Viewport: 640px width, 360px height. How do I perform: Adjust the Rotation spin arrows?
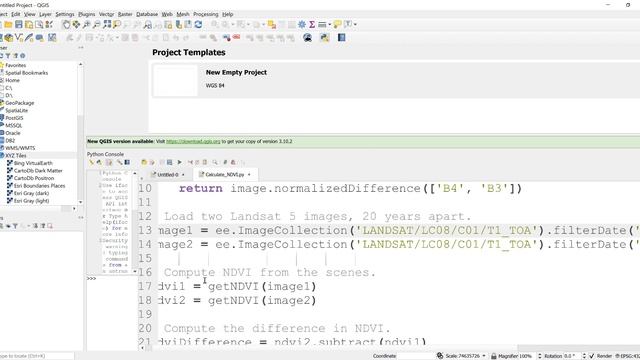584,356
